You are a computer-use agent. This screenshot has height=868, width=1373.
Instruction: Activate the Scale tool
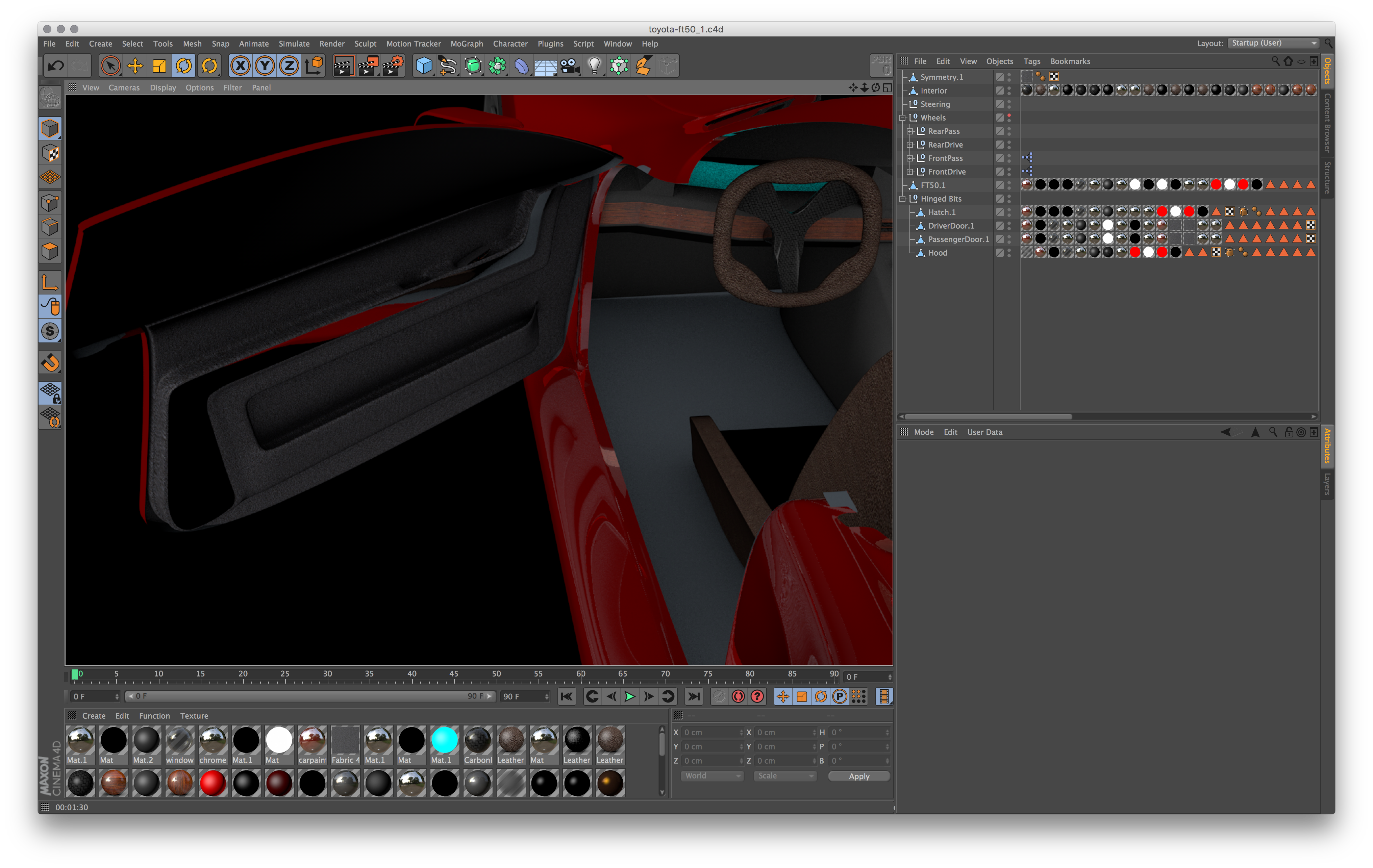pos(159,66)
